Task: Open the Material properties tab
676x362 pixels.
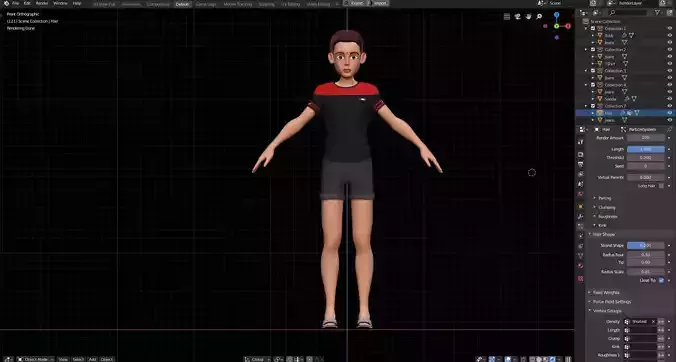Action: tap(580, 266)
